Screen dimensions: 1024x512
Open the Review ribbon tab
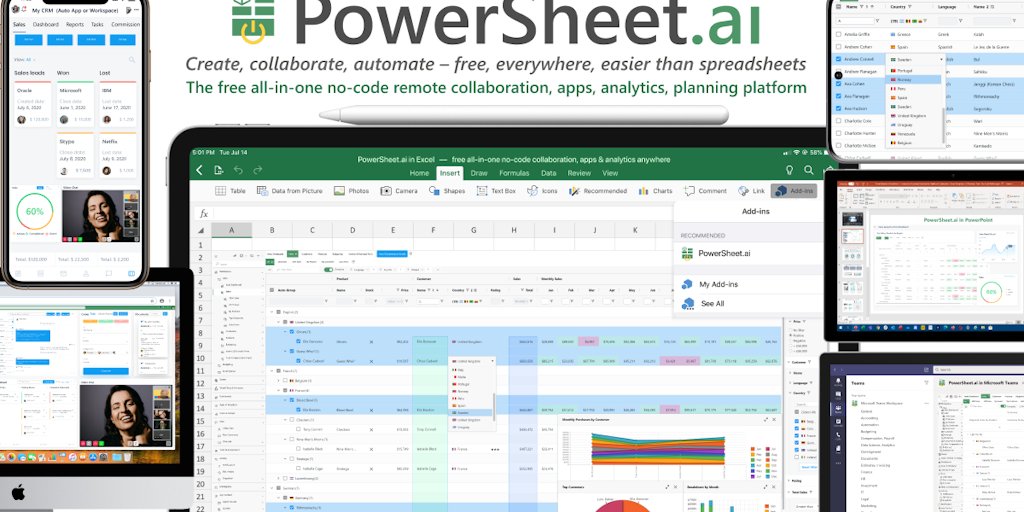click(x=579, y=173)
